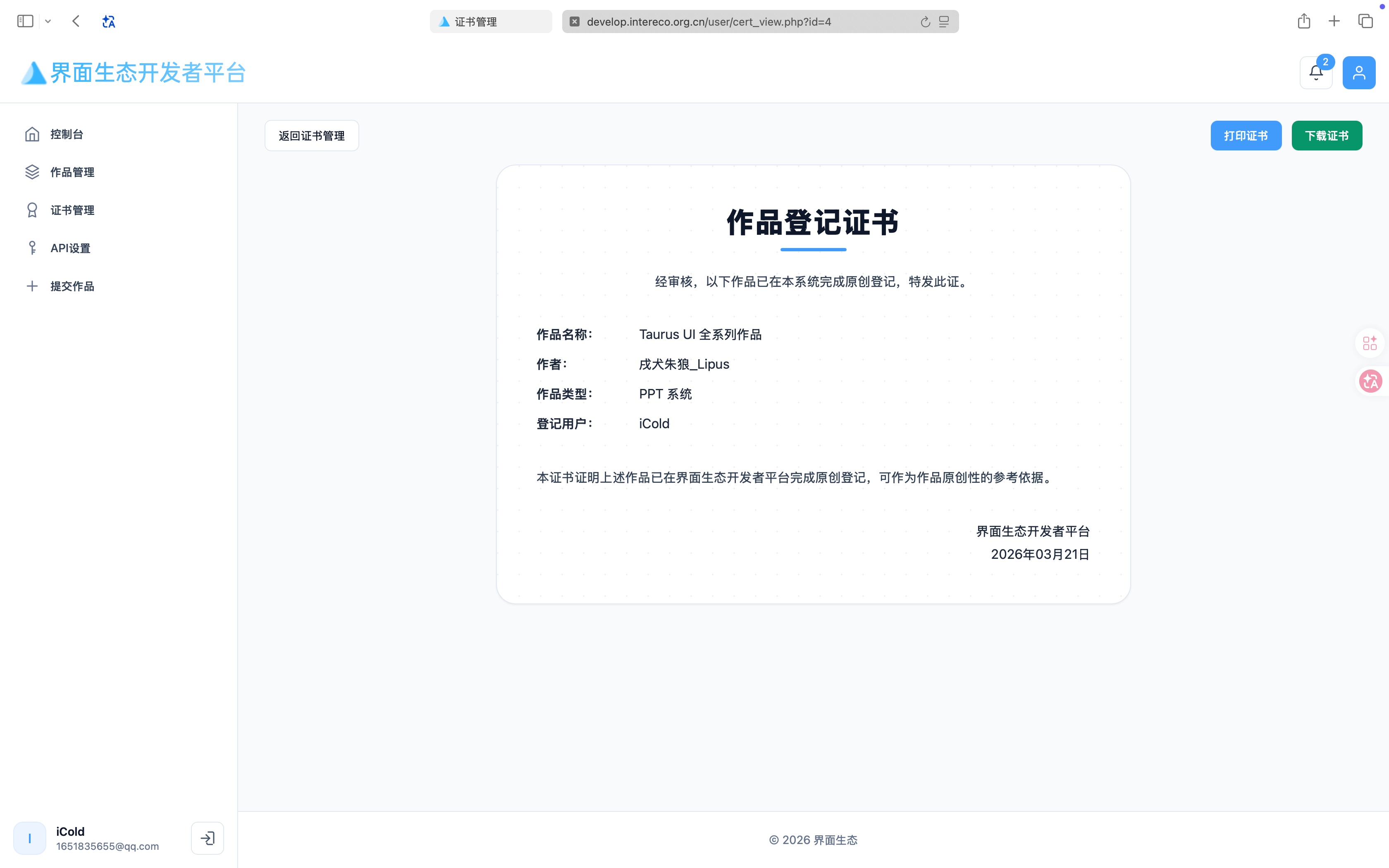
Task: Click the issuer signature 界面生态开发者平台
Action: click(1033, 531)
